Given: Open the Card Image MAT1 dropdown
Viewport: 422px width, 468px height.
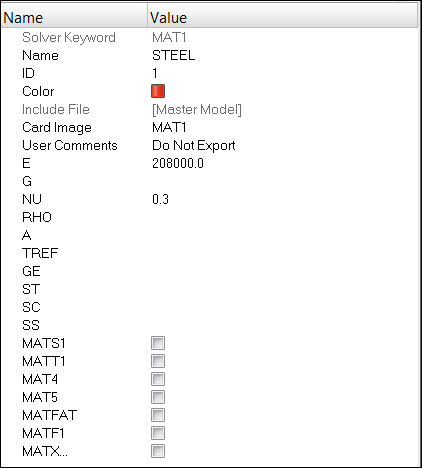Looking at the screenshot, I should [283, 127].
